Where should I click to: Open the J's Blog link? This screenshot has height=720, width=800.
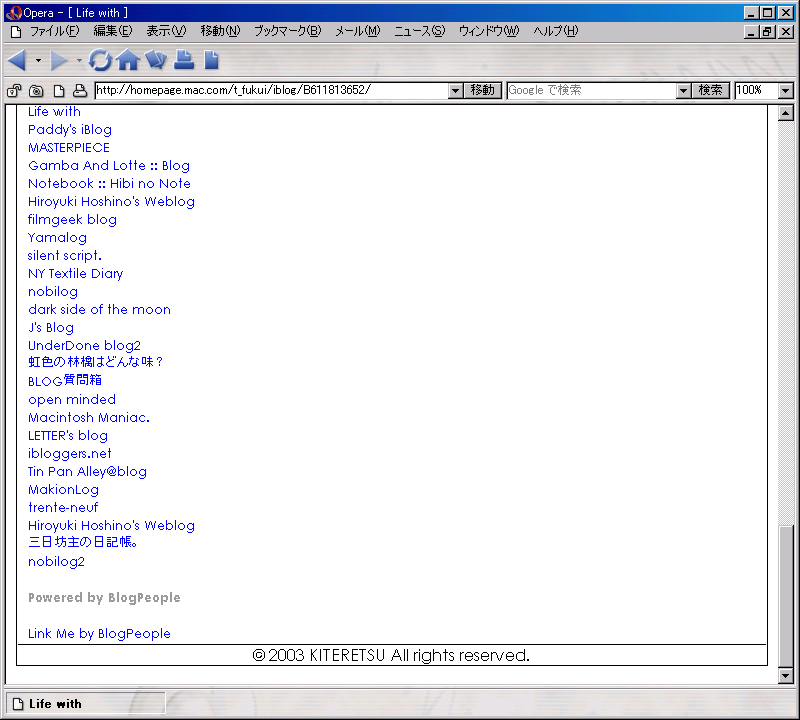coord(51,328)
